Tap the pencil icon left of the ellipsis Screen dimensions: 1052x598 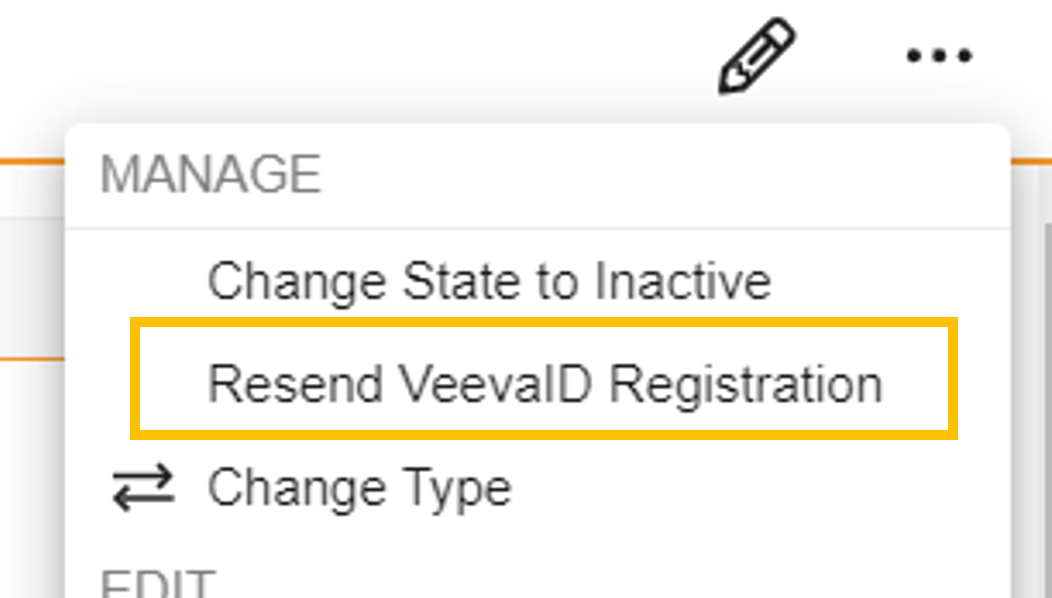pyautogui.click(x=757, y=56)
